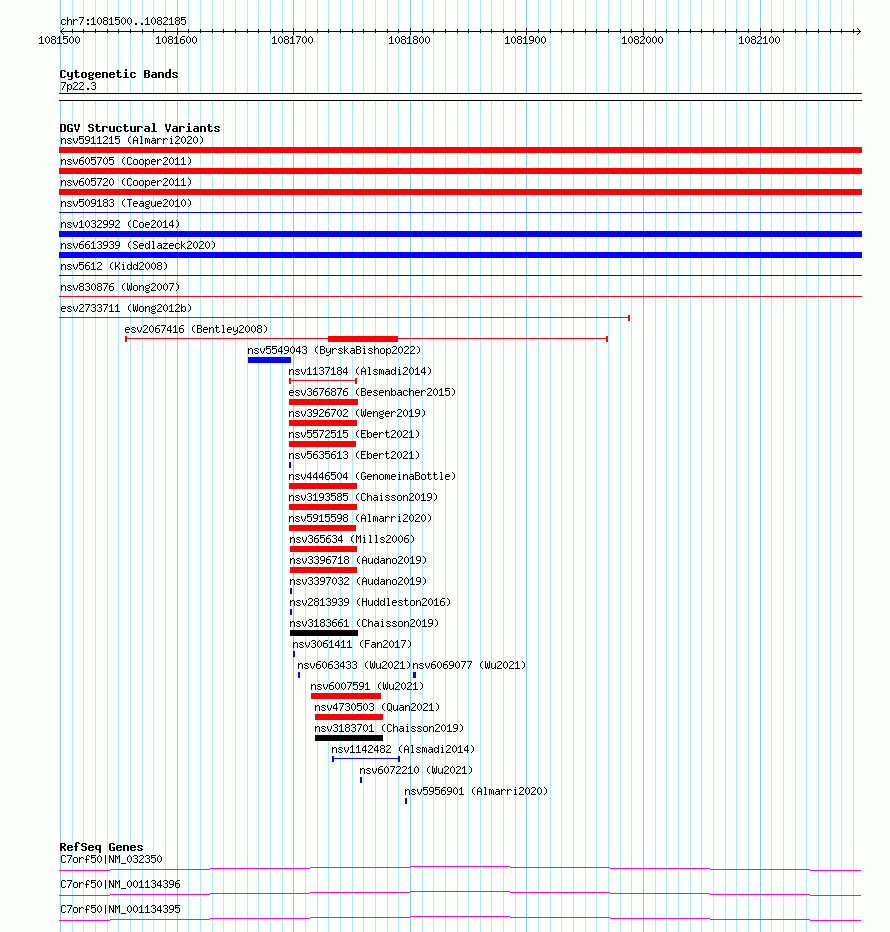Select the red bar for nsv605705 (Cooper2011)
The height and width of the screenshot is (932, 890).
click(x=460, y=171)
